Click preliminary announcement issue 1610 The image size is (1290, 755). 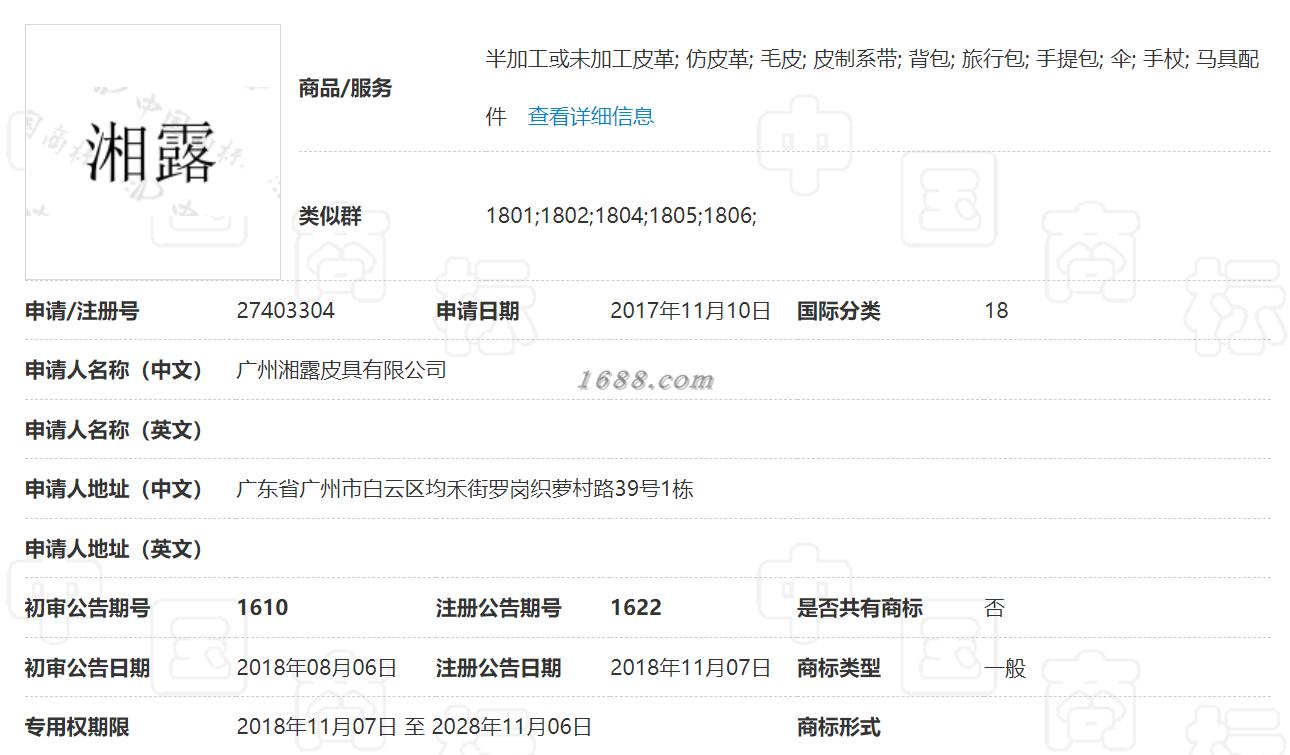point(262,608)
